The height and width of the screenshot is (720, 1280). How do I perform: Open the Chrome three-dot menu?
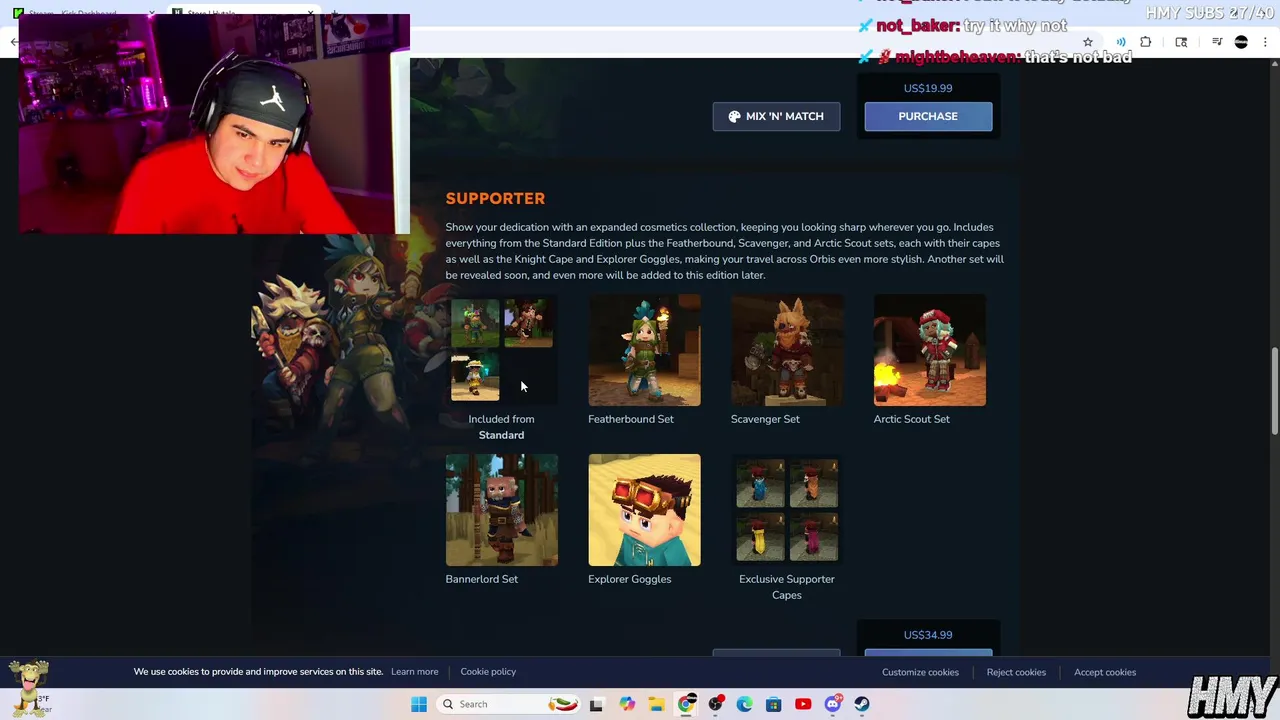[1265, 42]
